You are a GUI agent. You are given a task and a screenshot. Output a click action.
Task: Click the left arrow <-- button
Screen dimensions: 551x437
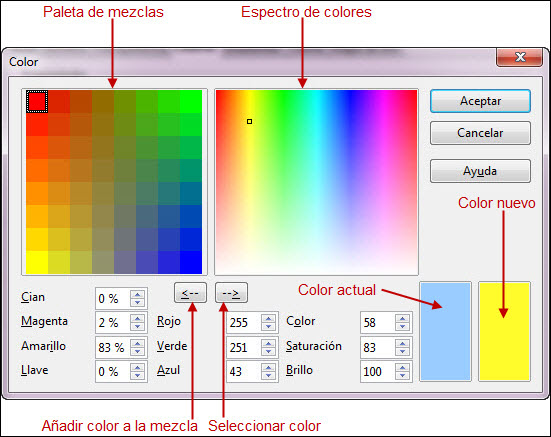point(190,293)
